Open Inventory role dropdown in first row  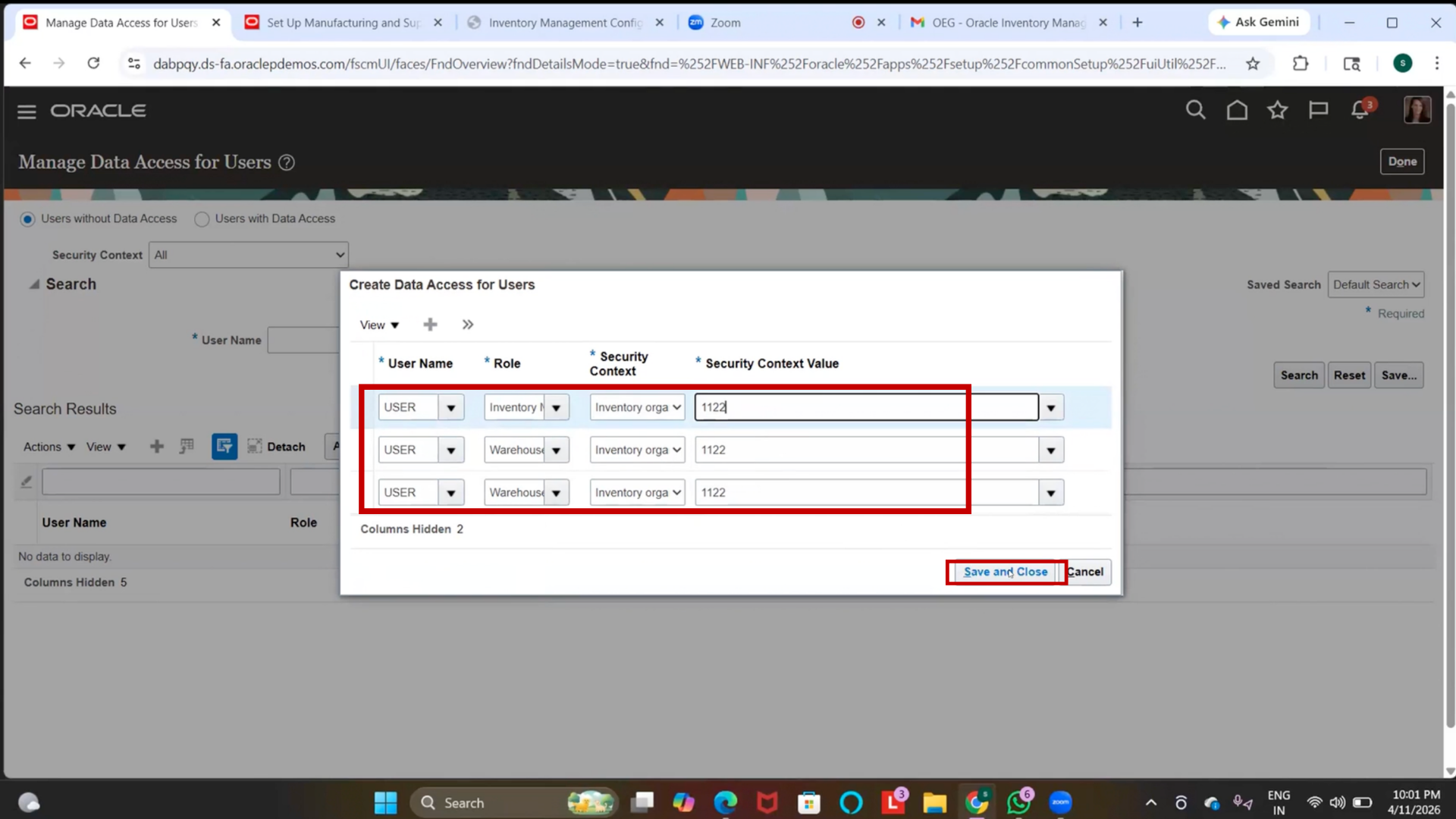coord(556,408)
